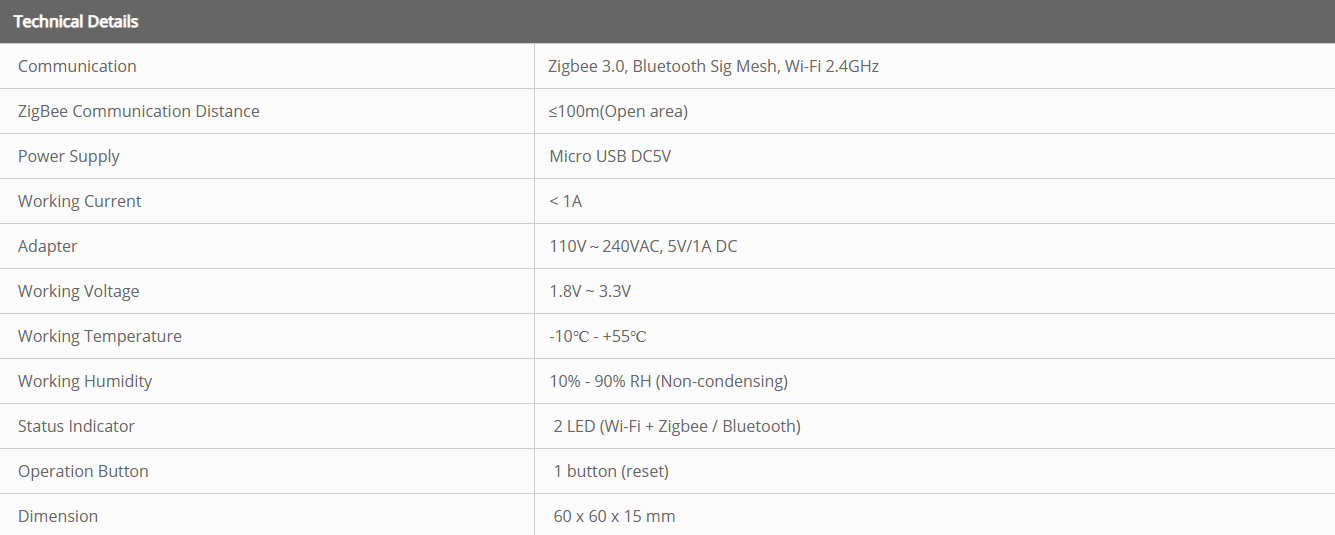This screenshot has height=535, width=1335.
Task: Click the Technical Details table header
Action: pos(76,21)
